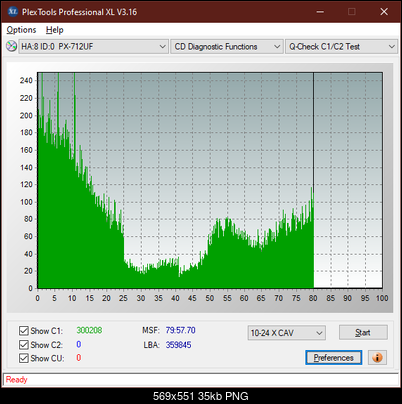Click the Ready status bar text
Screen dimensions: 402x404
point(17,380)
